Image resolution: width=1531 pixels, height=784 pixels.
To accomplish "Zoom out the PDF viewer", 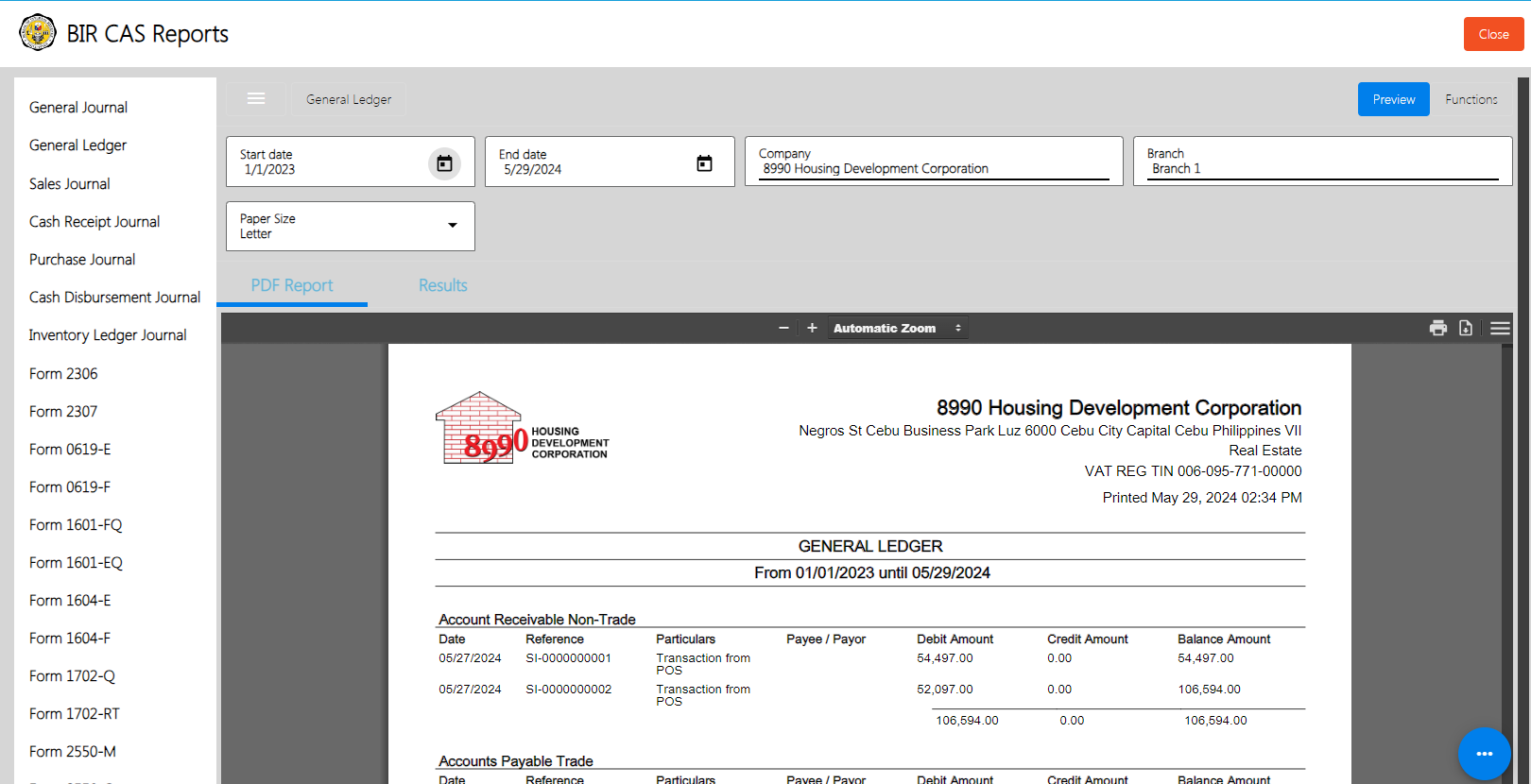I will tap(783, 328).
